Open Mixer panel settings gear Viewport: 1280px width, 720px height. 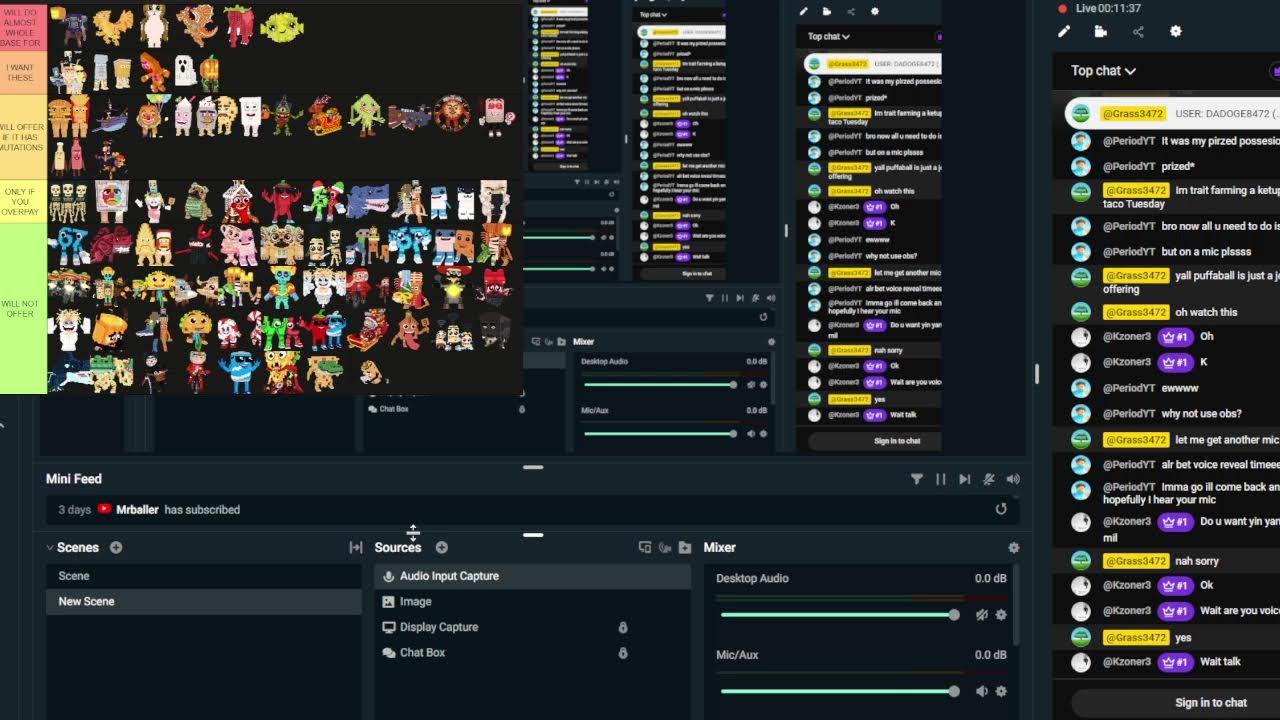pyautogui.click(x=1014, y=547)
